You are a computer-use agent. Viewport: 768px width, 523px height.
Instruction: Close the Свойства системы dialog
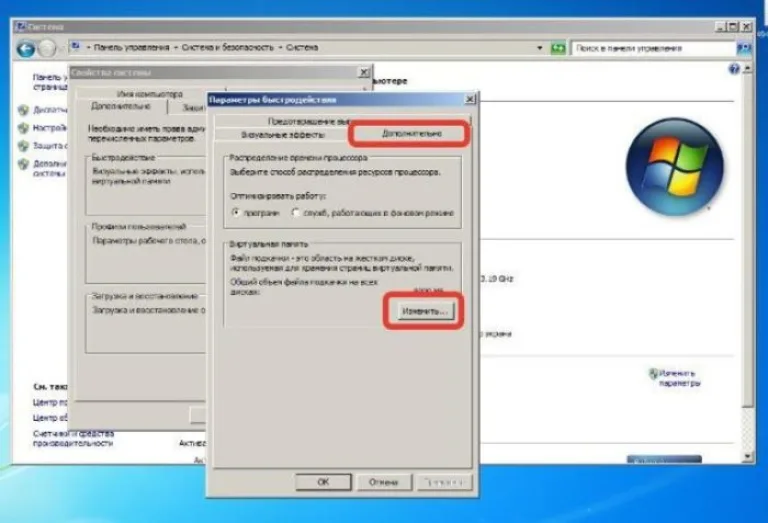point(364,72)
